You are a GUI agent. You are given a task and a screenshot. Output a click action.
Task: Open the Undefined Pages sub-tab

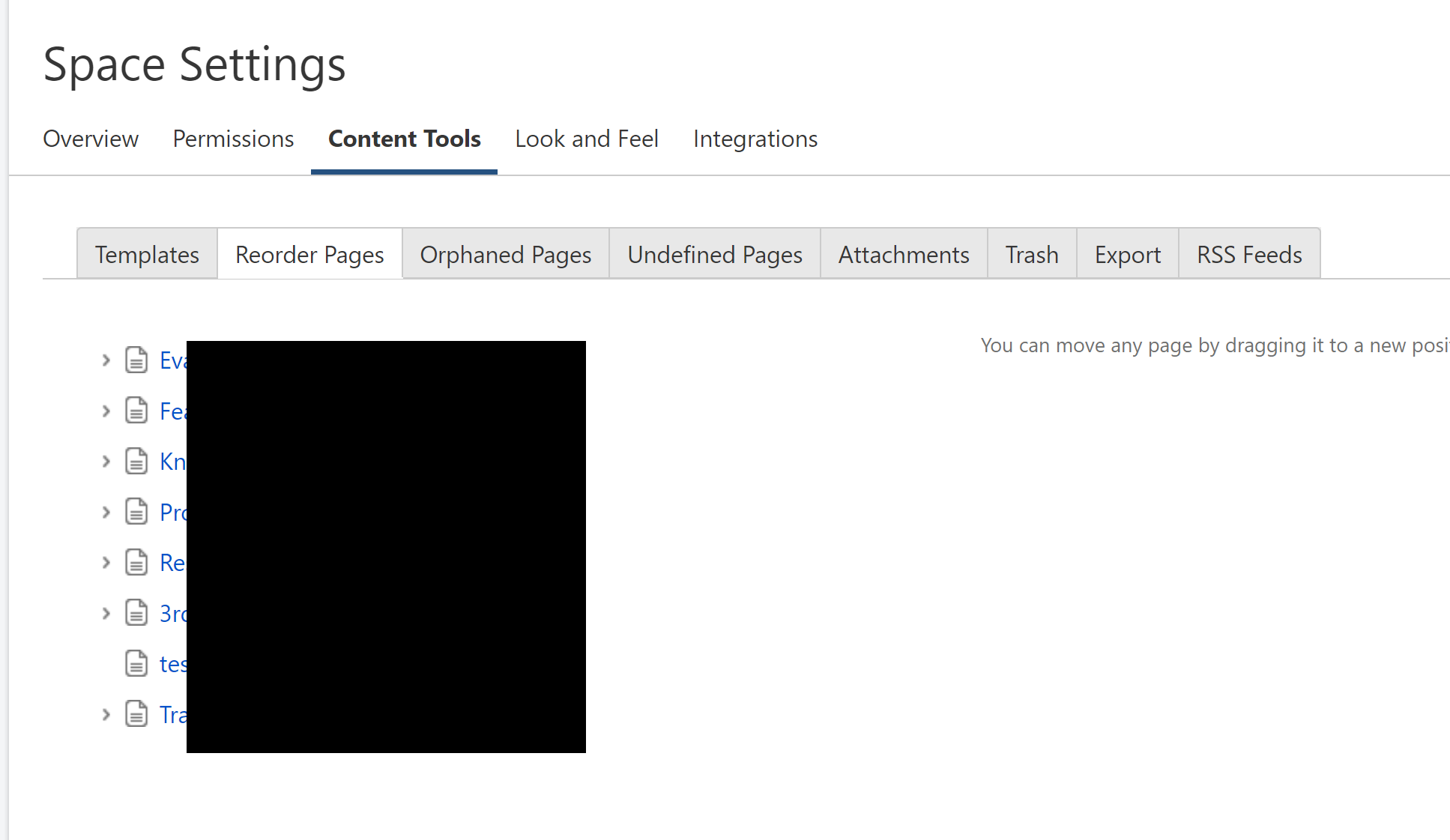[715, 254]
